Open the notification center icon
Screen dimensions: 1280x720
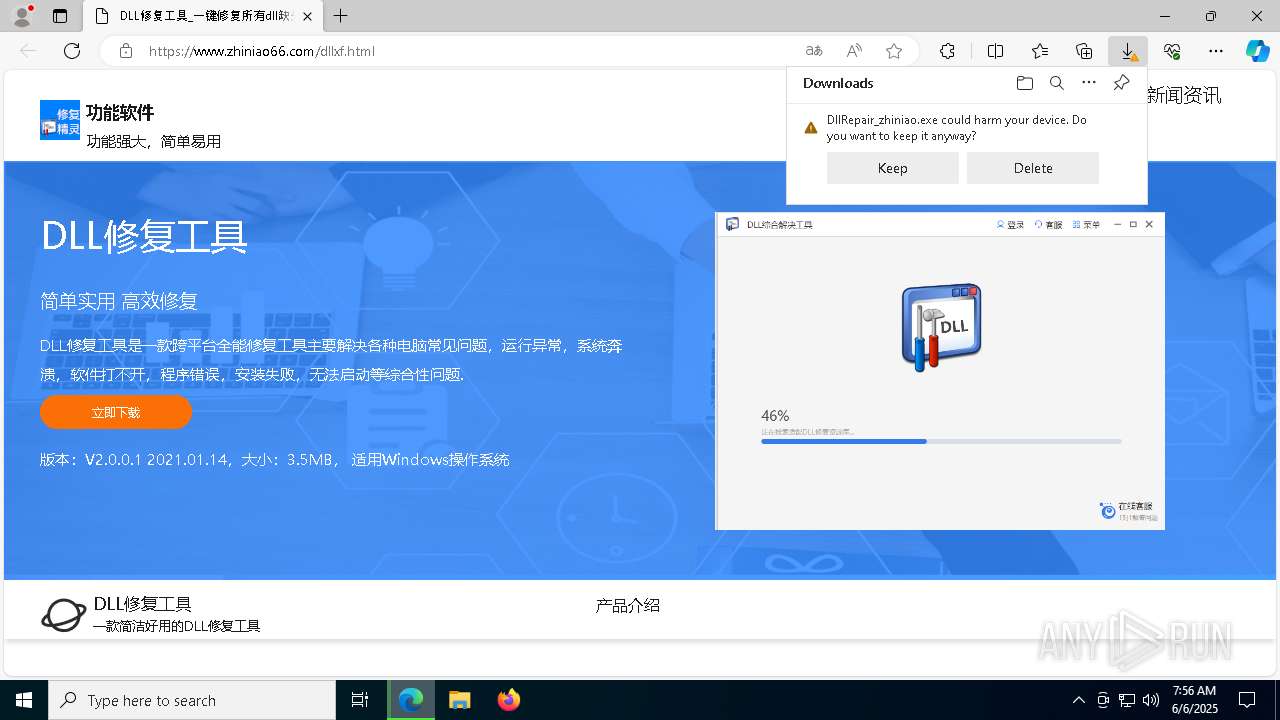(1247, 700)
